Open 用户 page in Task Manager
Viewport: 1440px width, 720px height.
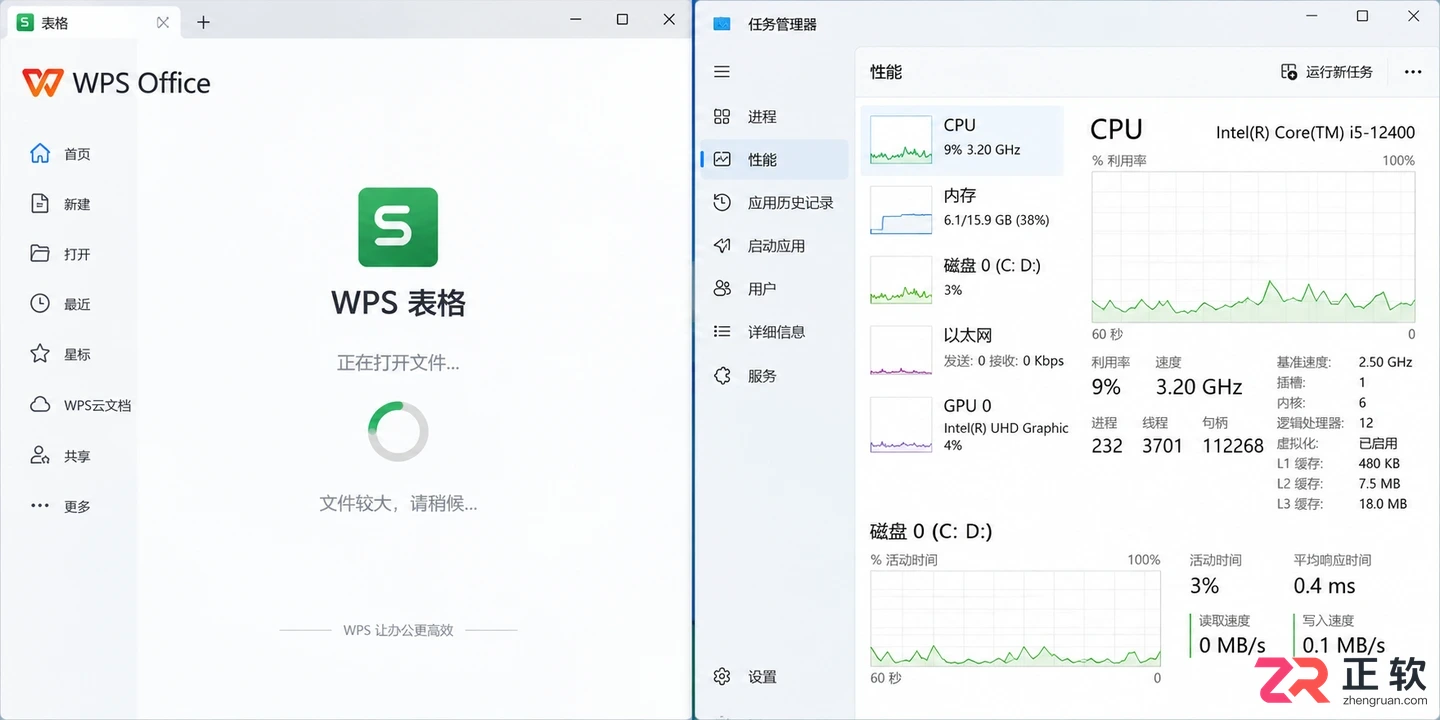point(775,289)
